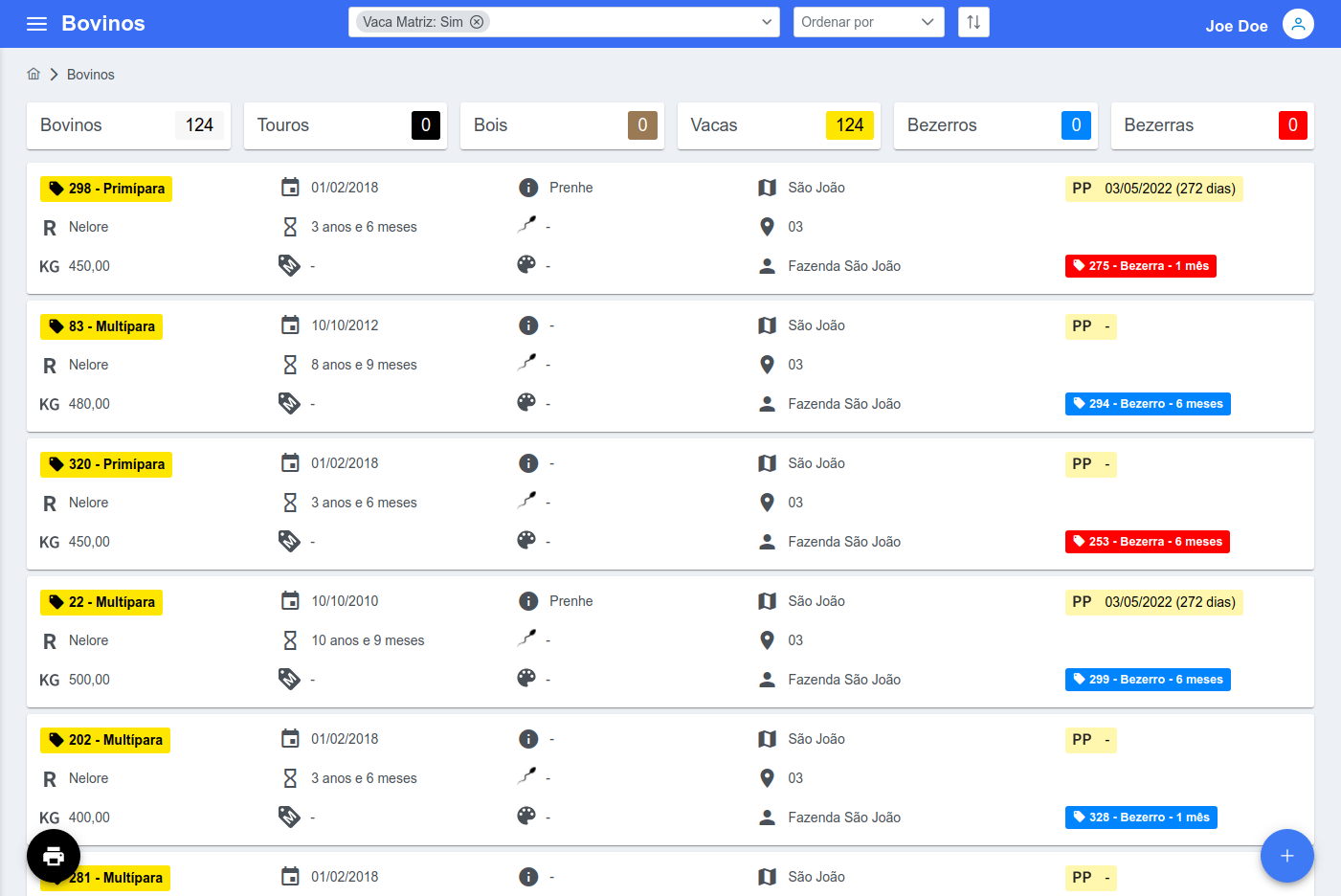Click the R breed icon in cow 22 card
The width and height of the screenshot is (1341, 896).
point(50,641)
